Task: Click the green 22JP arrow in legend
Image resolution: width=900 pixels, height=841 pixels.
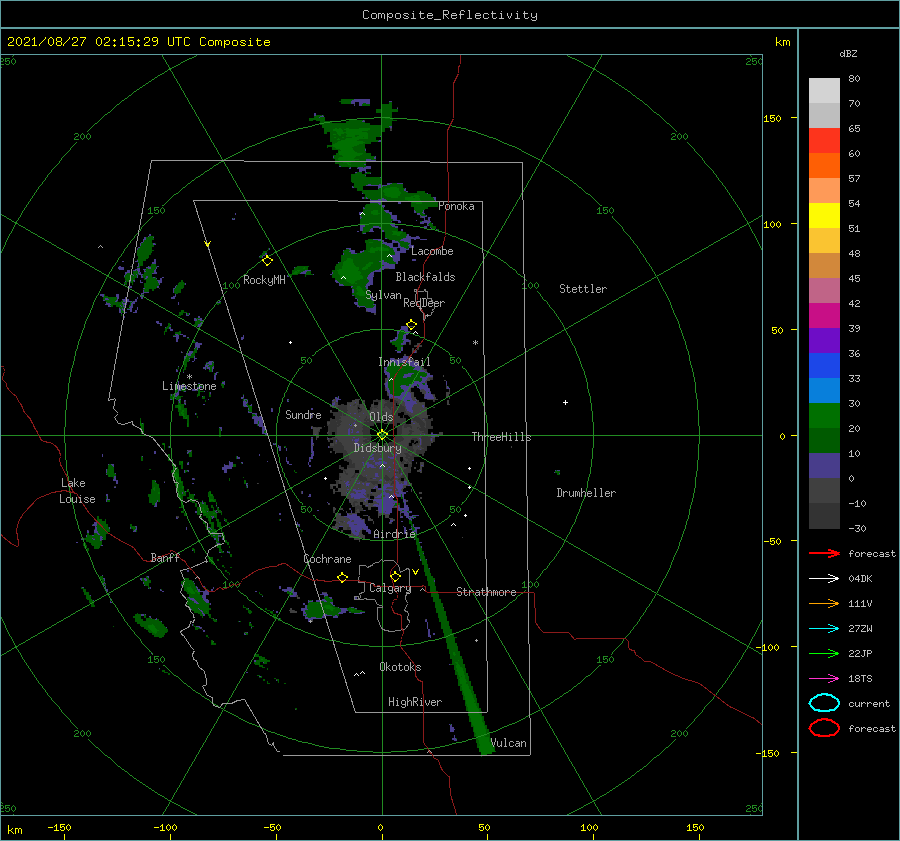Action: click(824, 653)
